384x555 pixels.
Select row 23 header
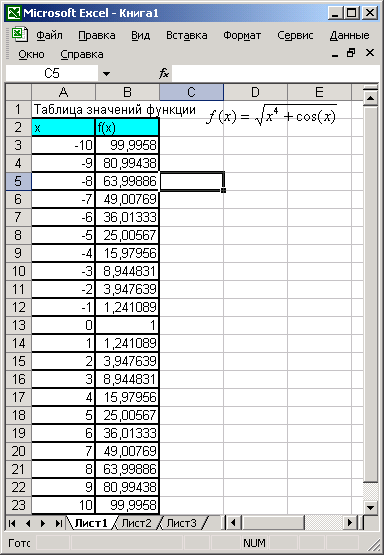[19, 505]
